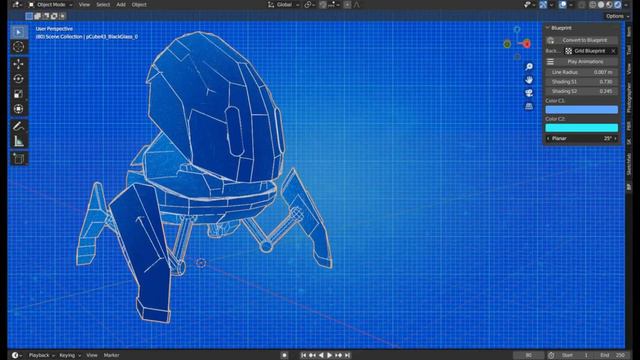
Task: Switch perspective/orthographic with the grid icon
Action: (x=529, y=106)
